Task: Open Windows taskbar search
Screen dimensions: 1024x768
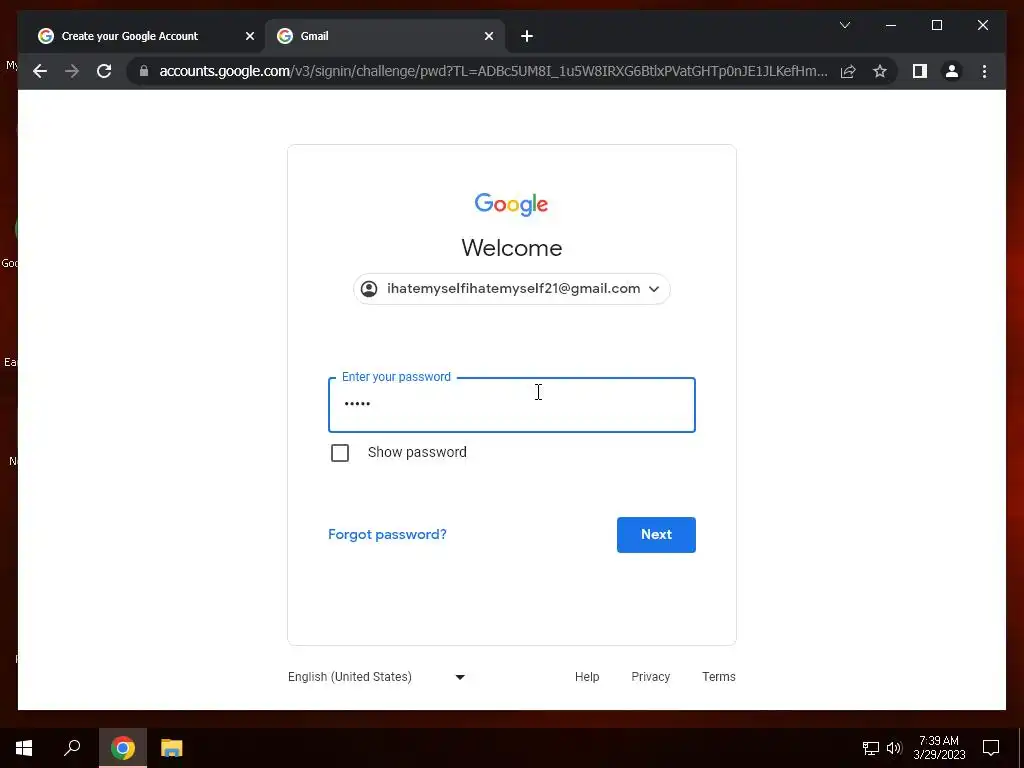Action: [72, 748]
